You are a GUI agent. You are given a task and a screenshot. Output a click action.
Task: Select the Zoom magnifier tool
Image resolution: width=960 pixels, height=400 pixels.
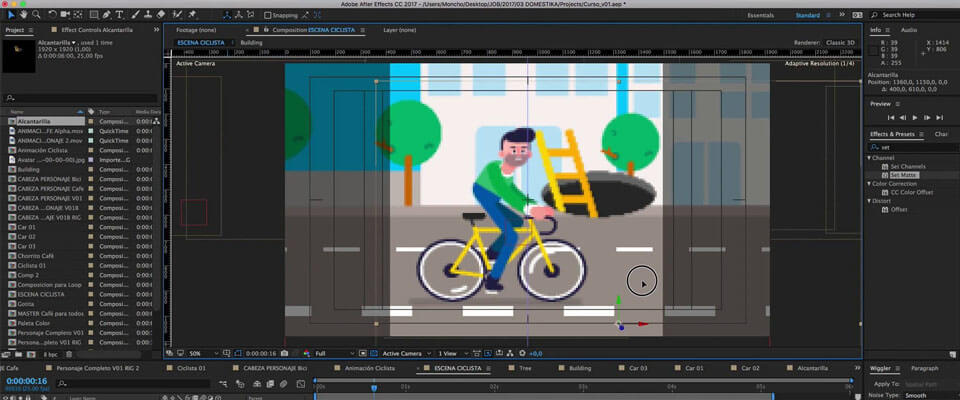[x=37, y=15]
